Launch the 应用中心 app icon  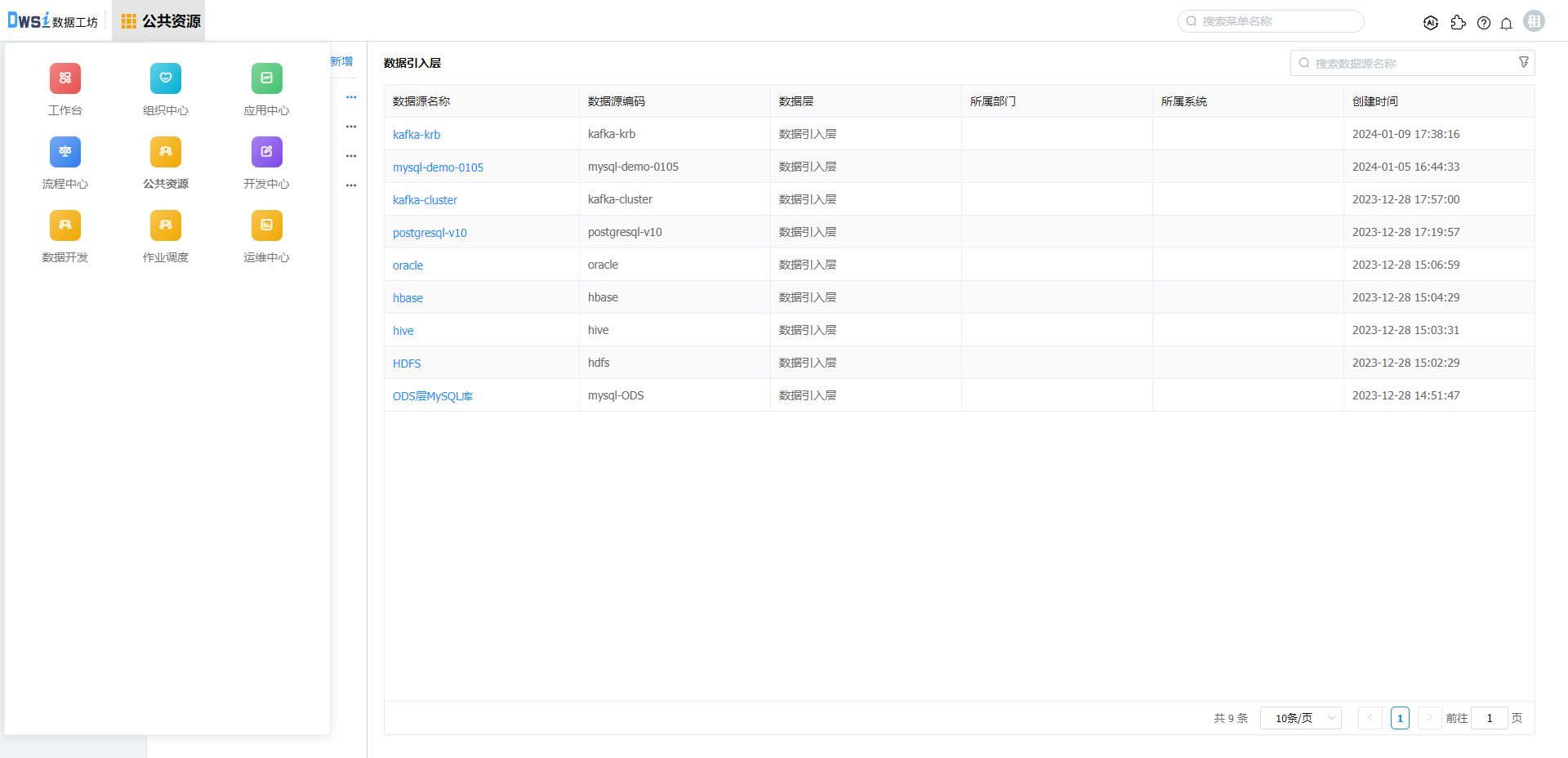[x=266, y=79]
